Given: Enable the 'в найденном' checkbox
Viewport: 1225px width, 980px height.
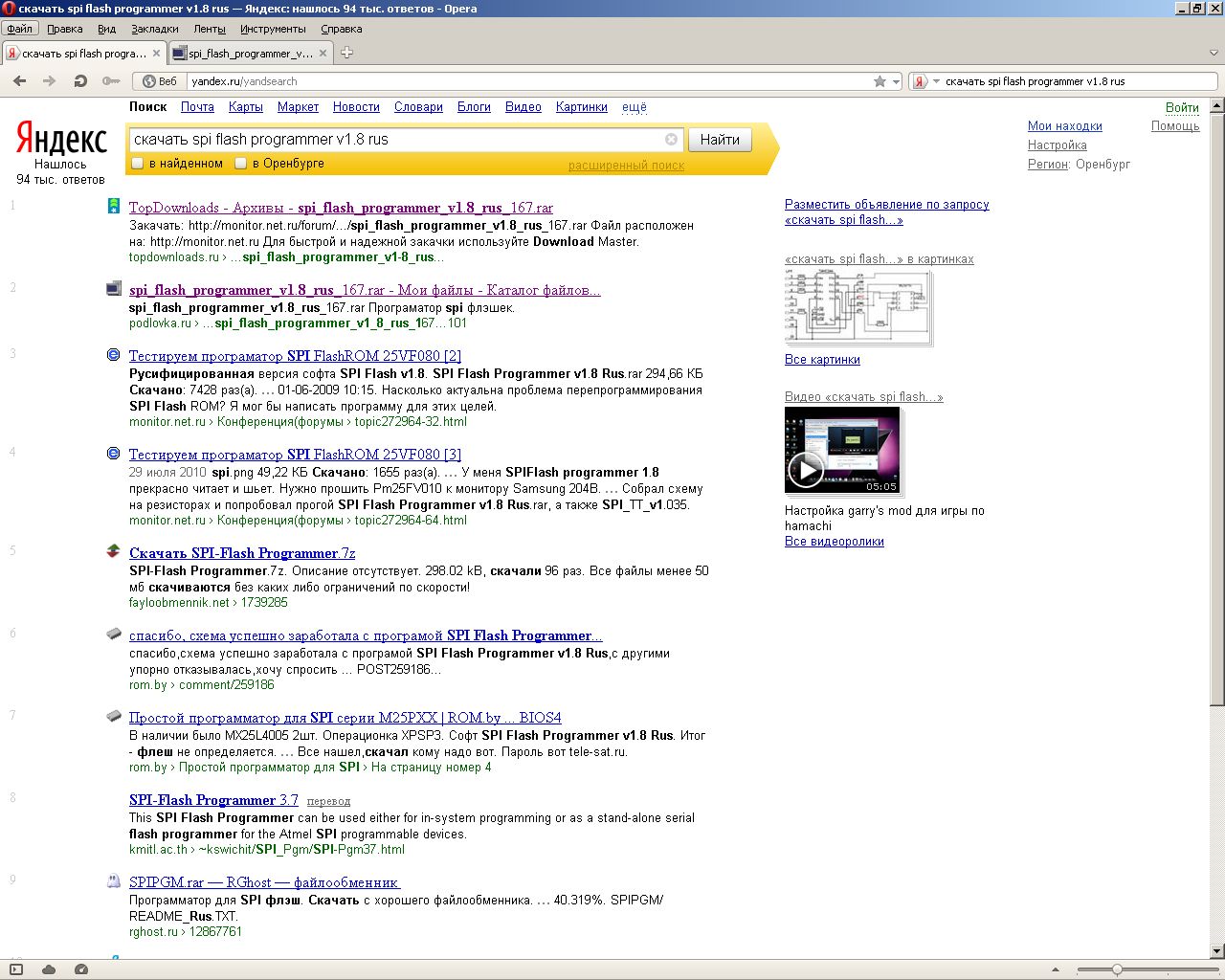Looking at the screenshot, I should (137, 164).
